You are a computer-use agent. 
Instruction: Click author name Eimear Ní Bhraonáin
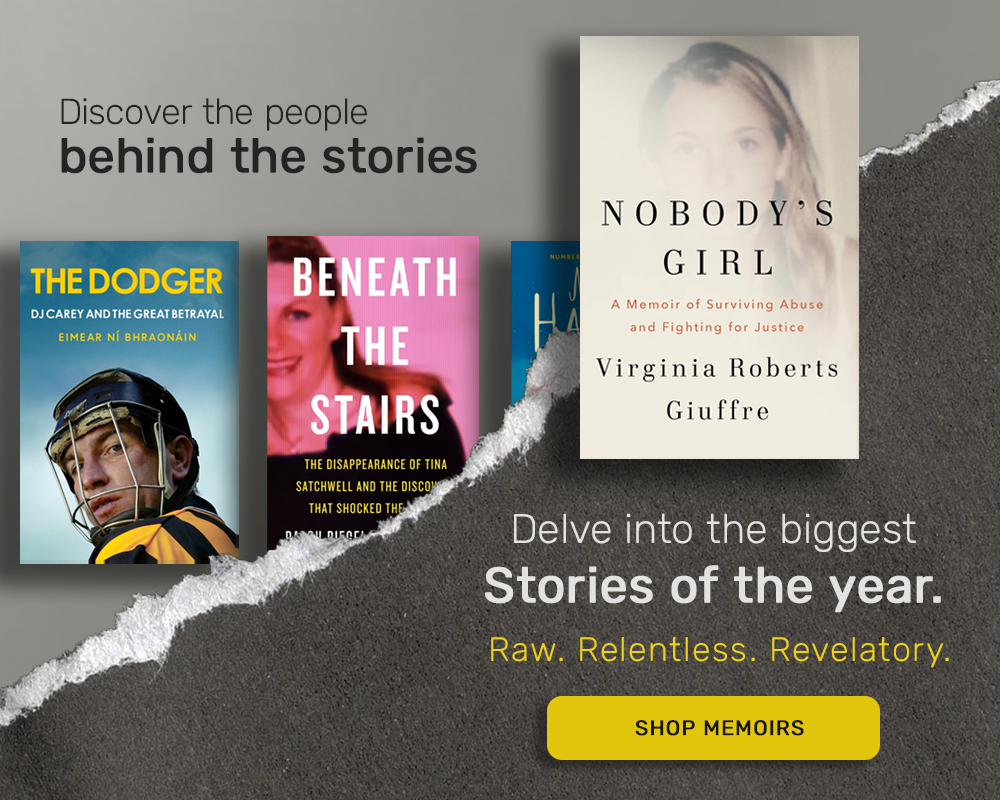[x=128, y=337]
